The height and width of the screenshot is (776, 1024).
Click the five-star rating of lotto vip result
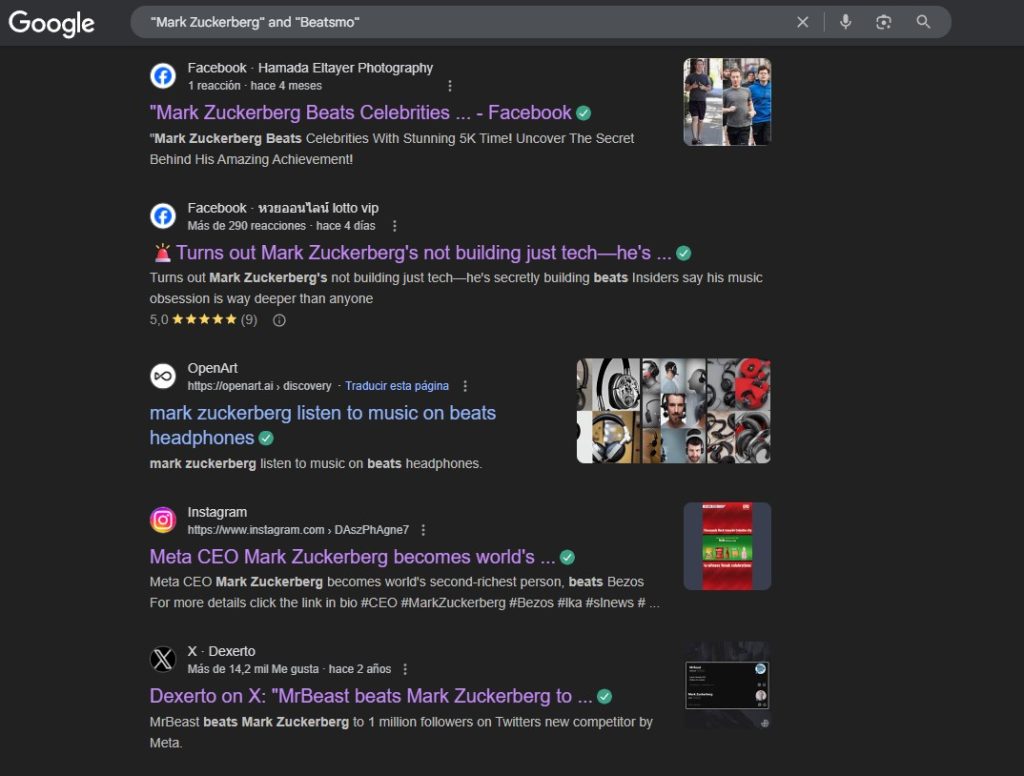(x=204, y=319)
